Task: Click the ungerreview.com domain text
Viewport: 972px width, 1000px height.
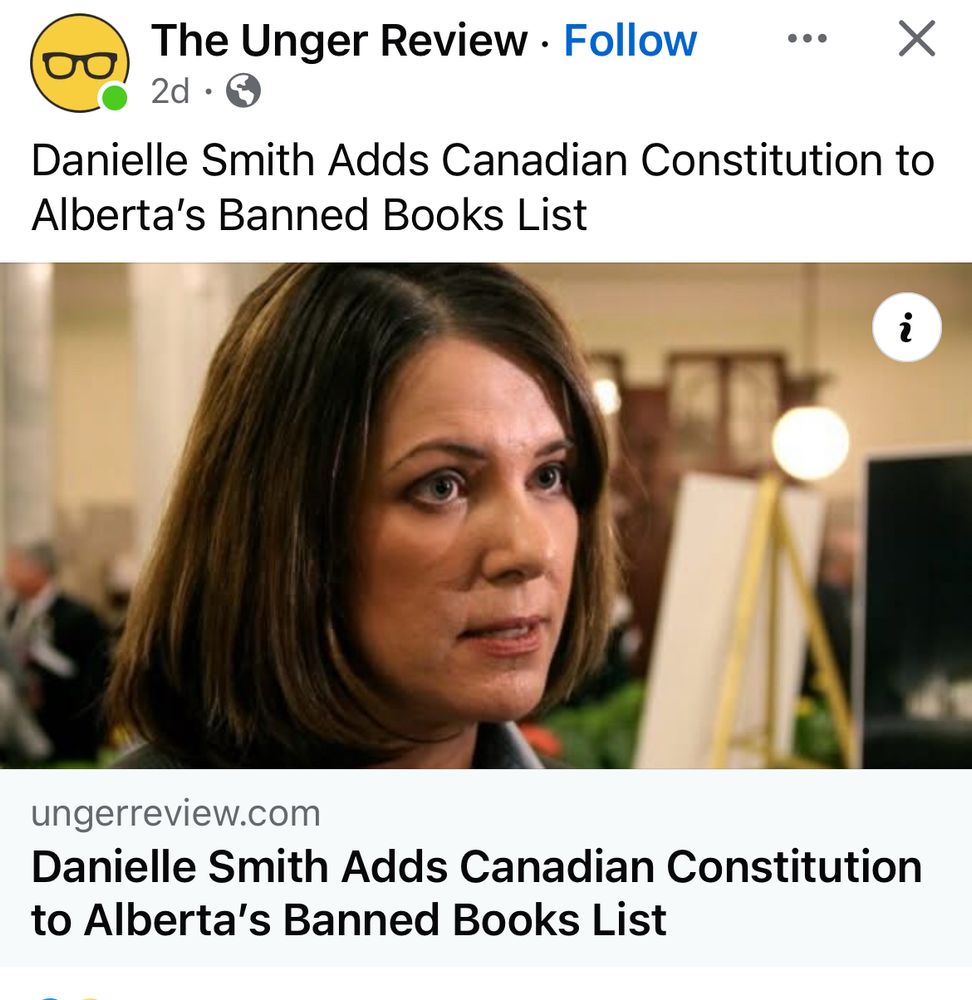Action: click(x=175, y=814)
